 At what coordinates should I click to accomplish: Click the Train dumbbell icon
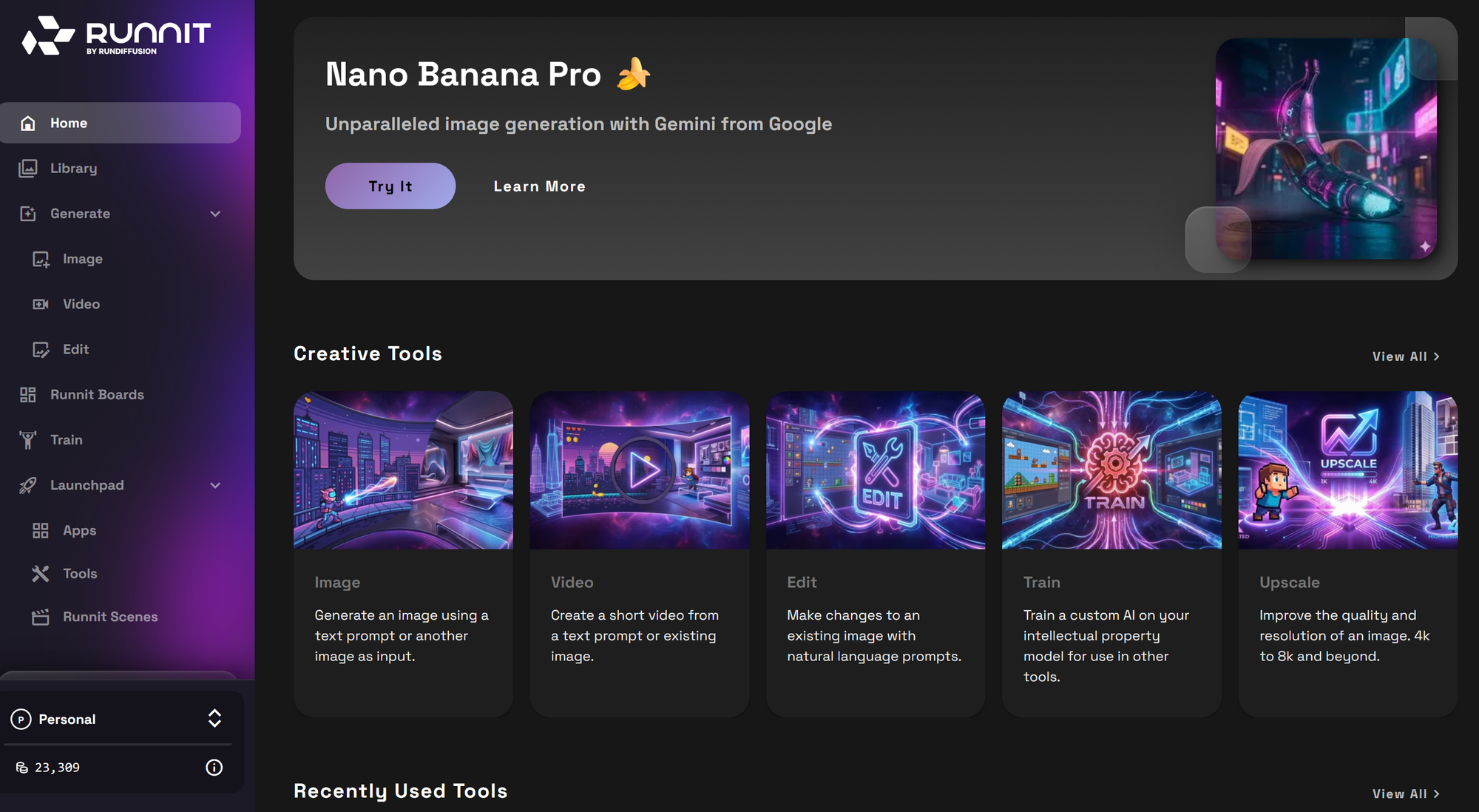pyautogui.click(x=28, y=440)
